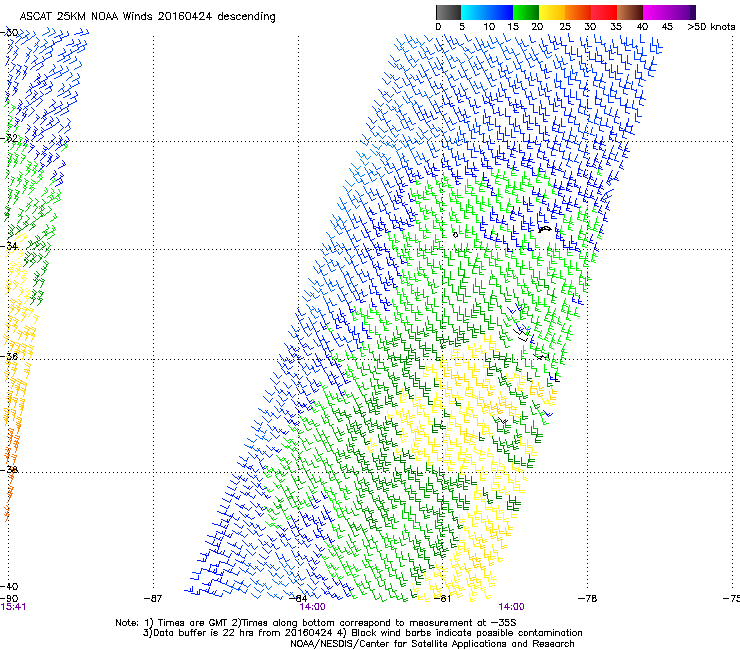Screen dimensions: 740x650
Task: Click the yellow 20-25 knots legend swatch
Action: point(552,12)
